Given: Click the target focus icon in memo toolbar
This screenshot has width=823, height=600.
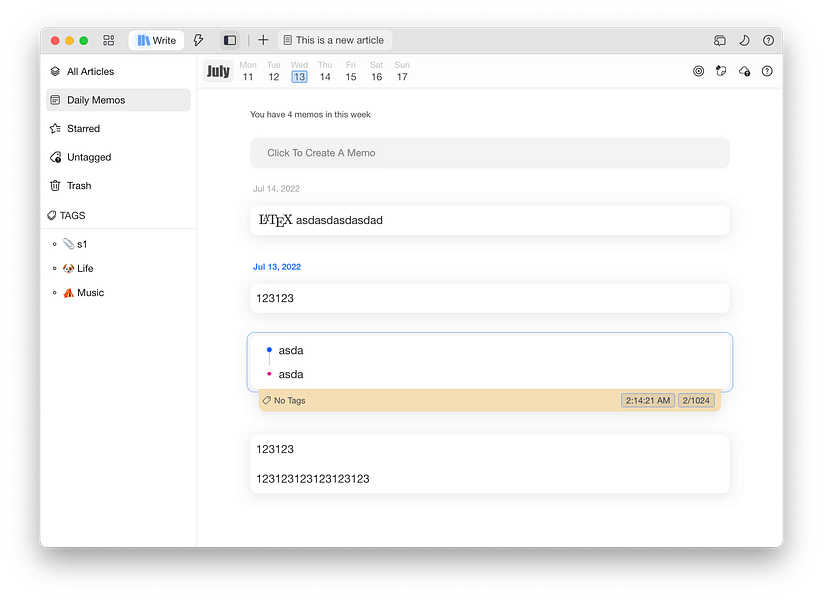Looking at the screenshot, I should [x=698, y=71].
